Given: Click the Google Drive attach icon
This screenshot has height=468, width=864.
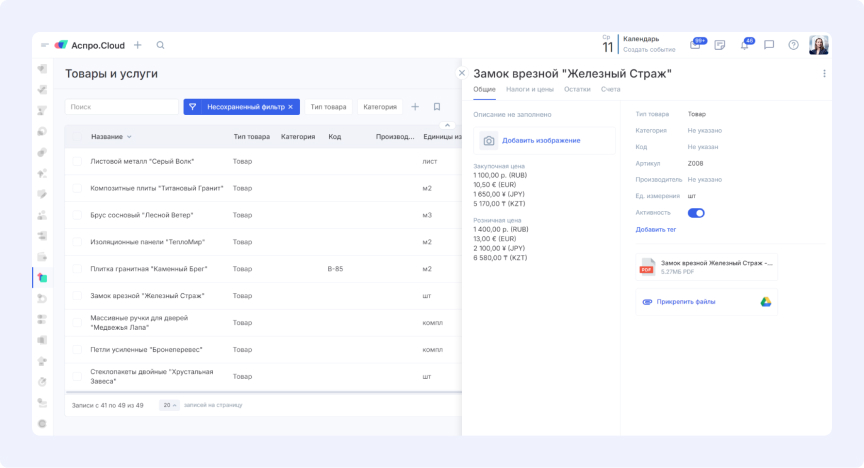Looking at the screenshot, I should (765, 301).
